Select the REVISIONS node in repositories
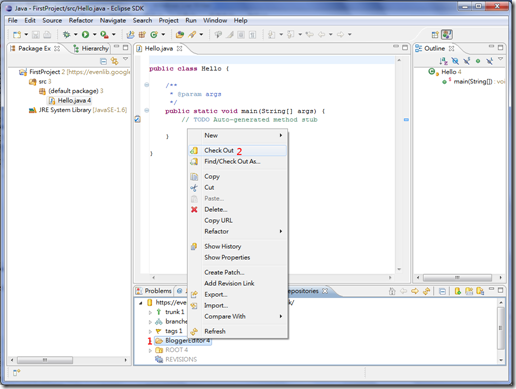This screenshot has height=389, width=516. [x=176, y=360]
